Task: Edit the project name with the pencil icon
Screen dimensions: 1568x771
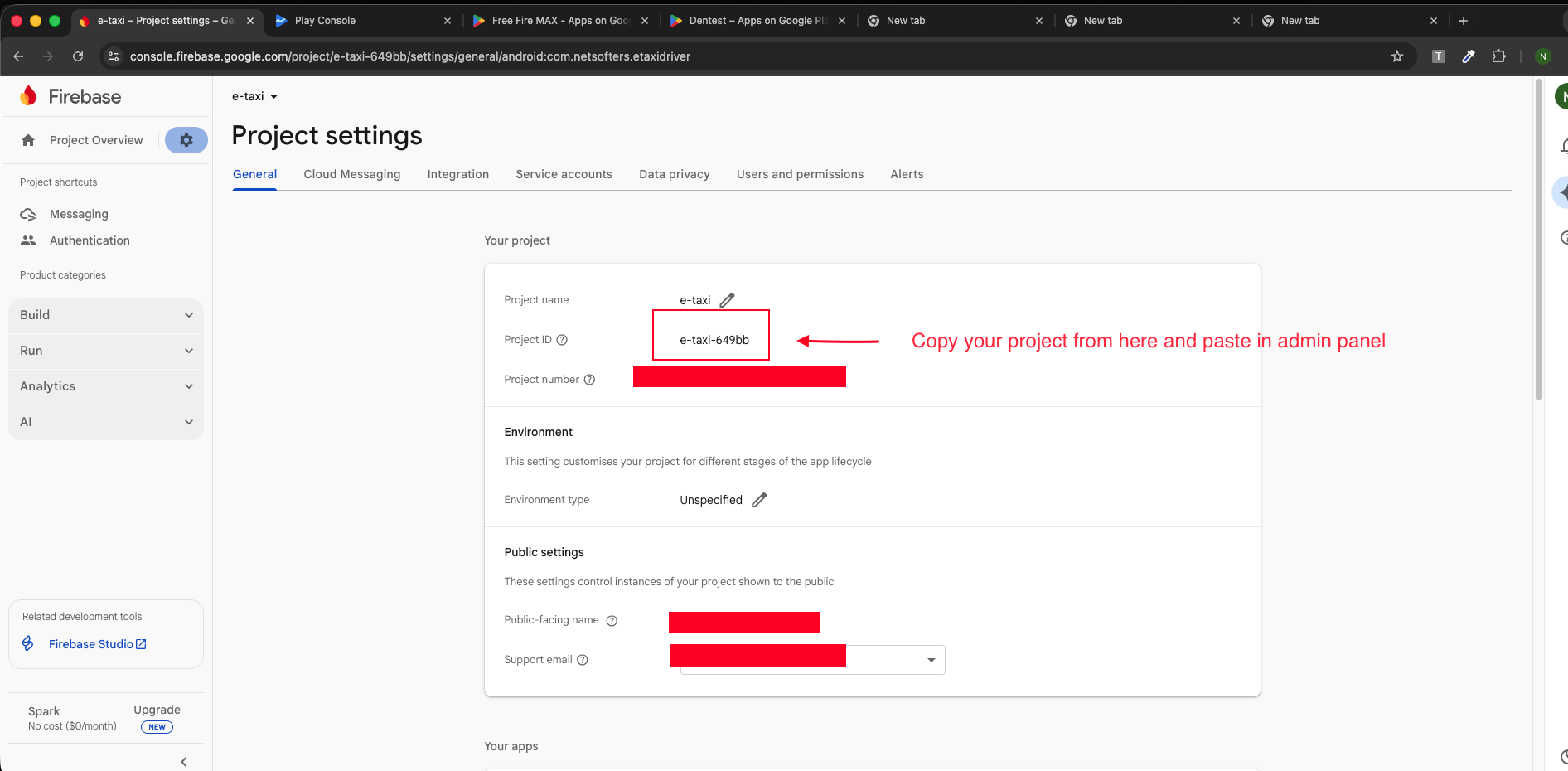Action: point(727,300)
